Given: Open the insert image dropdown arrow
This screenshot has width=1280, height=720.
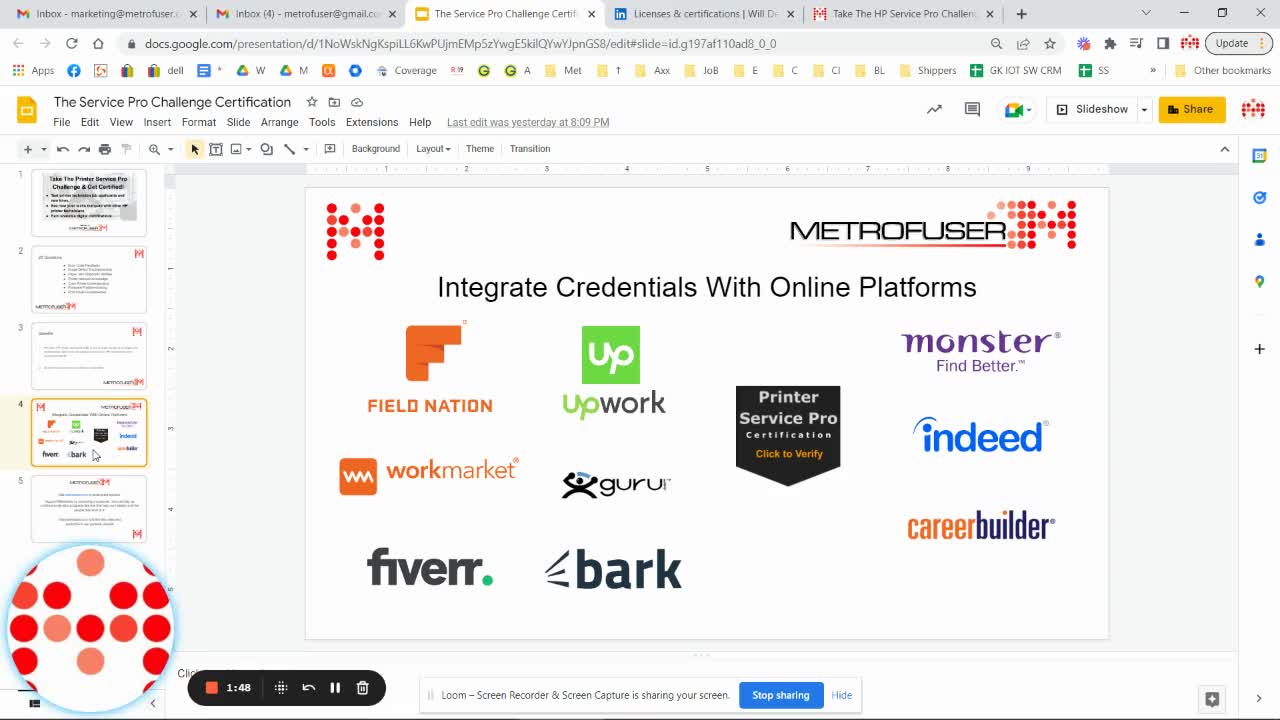Looking at the screenshot, I should (249, 149).
